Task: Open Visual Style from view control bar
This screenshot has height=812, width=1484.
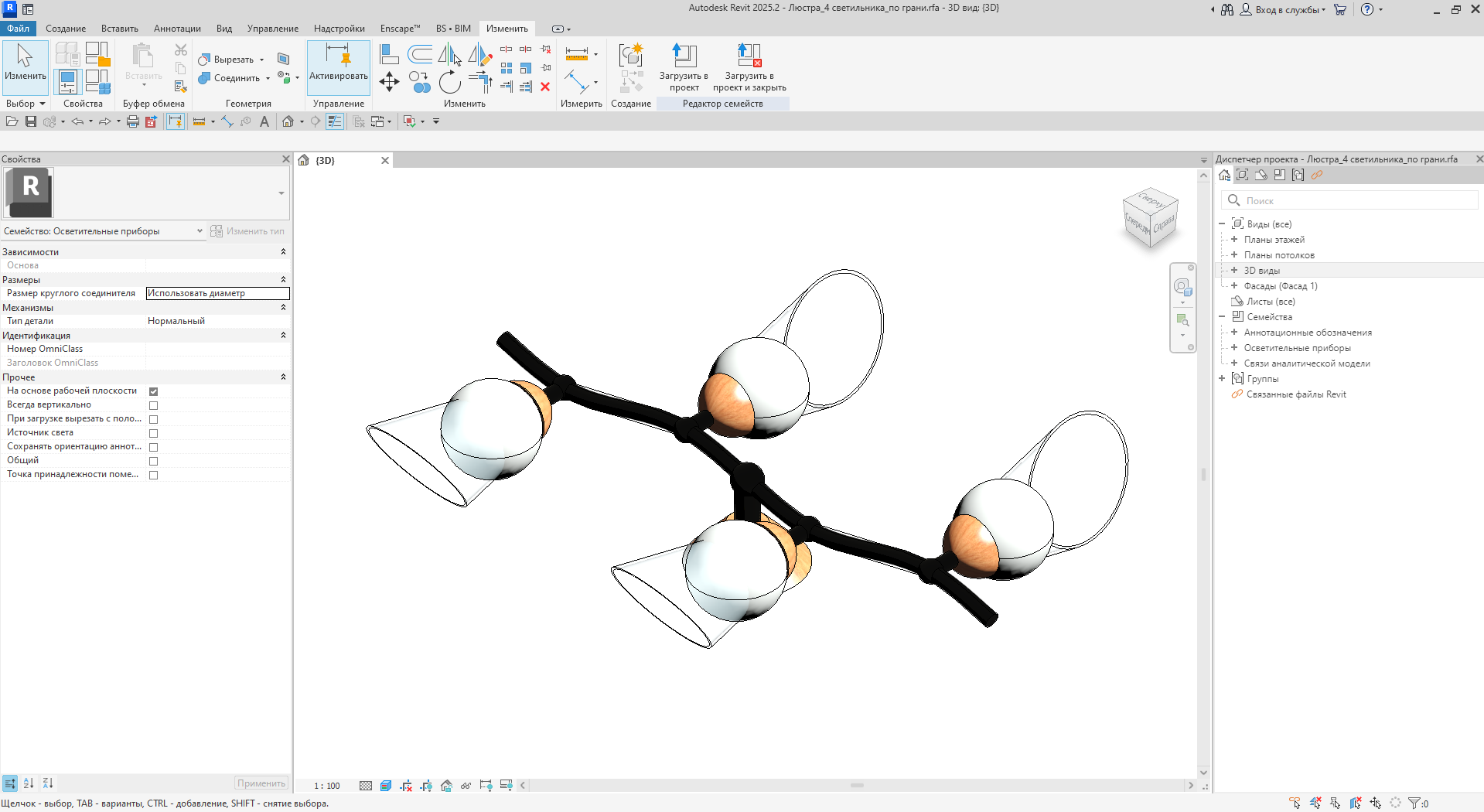Action: (x=386, y=786)
